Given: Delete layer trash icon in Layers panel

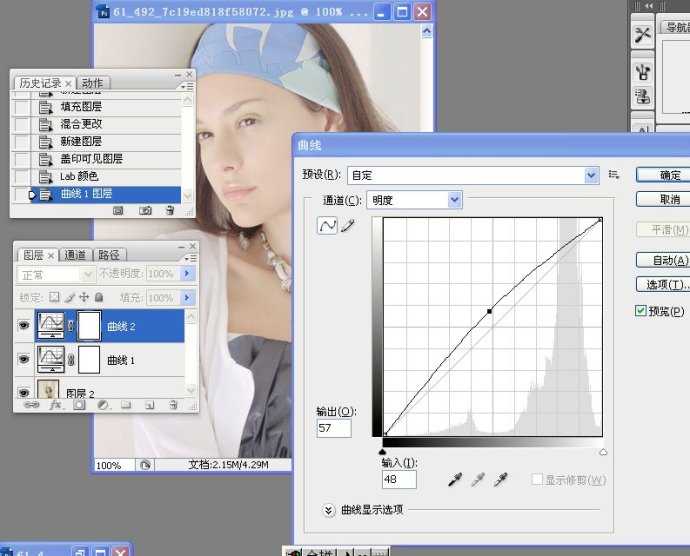Looking at the screenshot, I should [x=173, y=405].
